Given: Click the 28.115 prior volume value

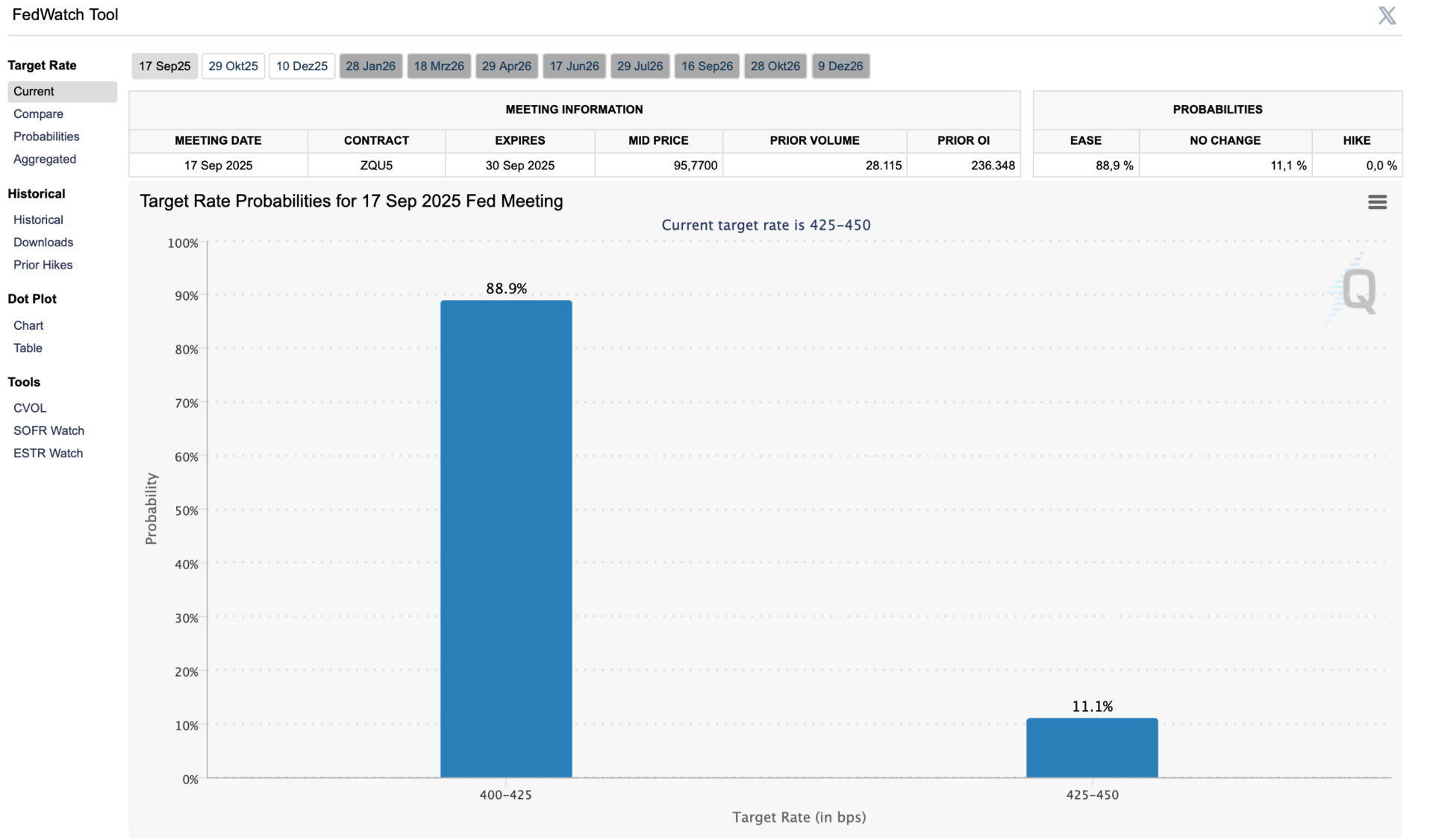Looking at the screenshot, I should (x=884, y=165).
